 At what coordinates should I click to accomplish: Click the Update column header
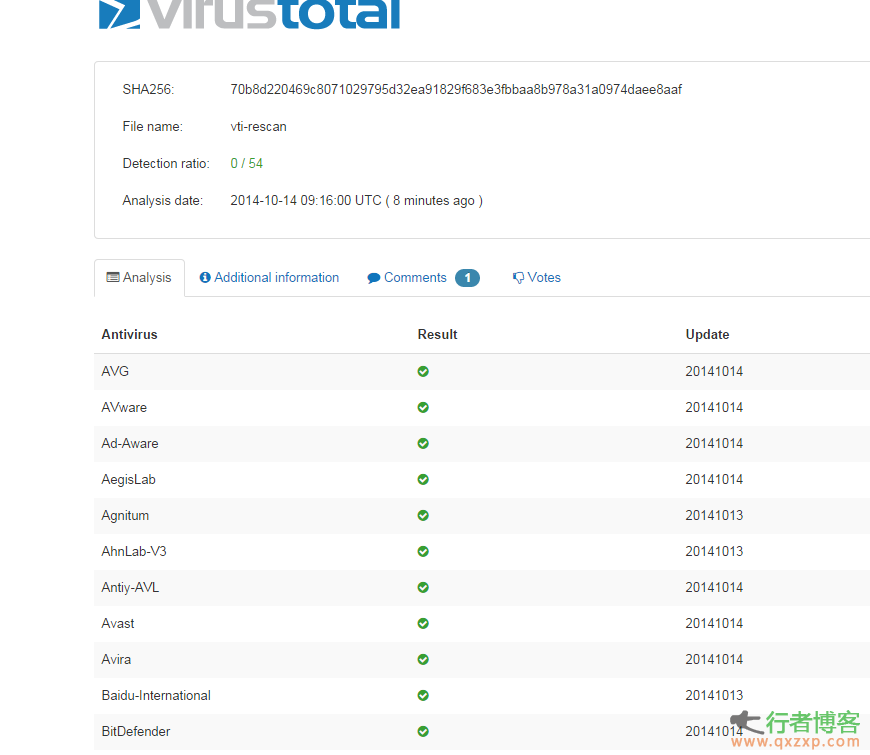pyautogui.click(x=707, y=335)
